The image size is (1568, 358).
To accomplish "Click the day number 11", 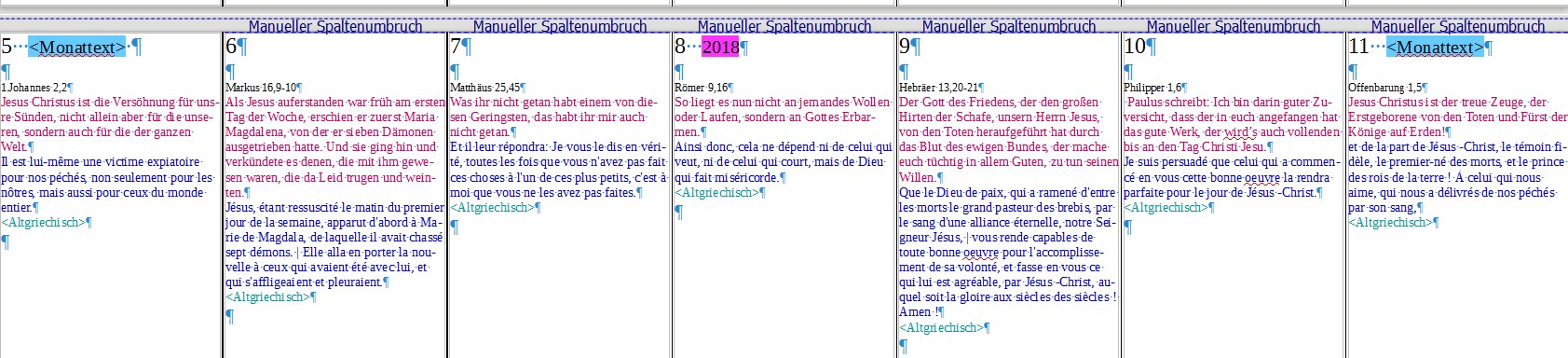I will (1359, 46).
